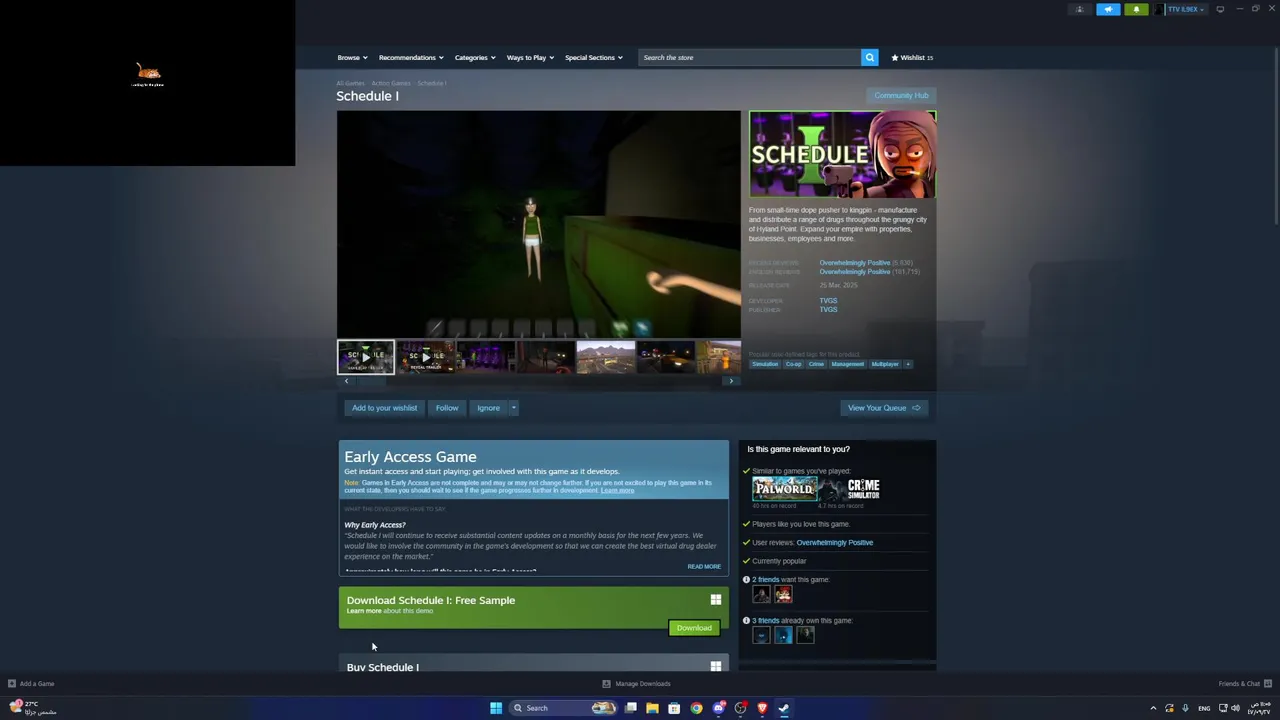Click the Add a Game plus icon
Image resolution: width=1280 pixels, height=720 pixels.
12,684
